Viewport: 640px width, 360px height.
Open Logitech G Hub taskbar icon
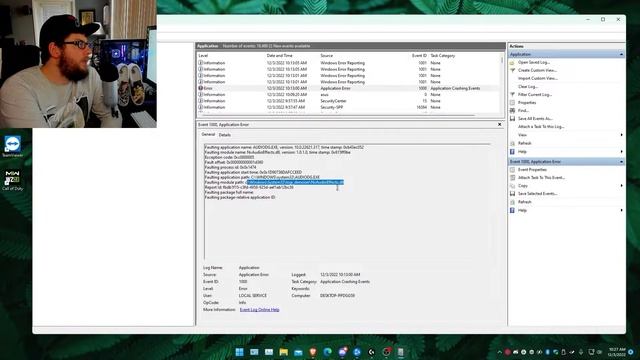(371, 352)
